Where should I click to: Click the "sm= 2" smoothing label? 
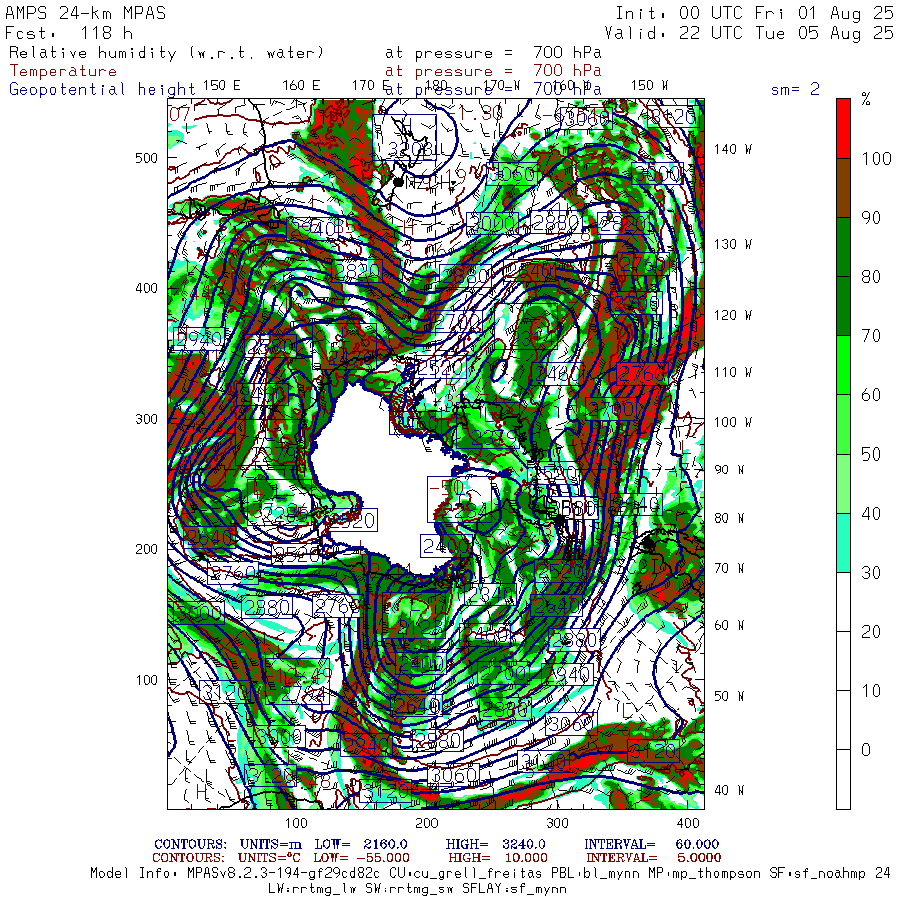click(795, 89)
